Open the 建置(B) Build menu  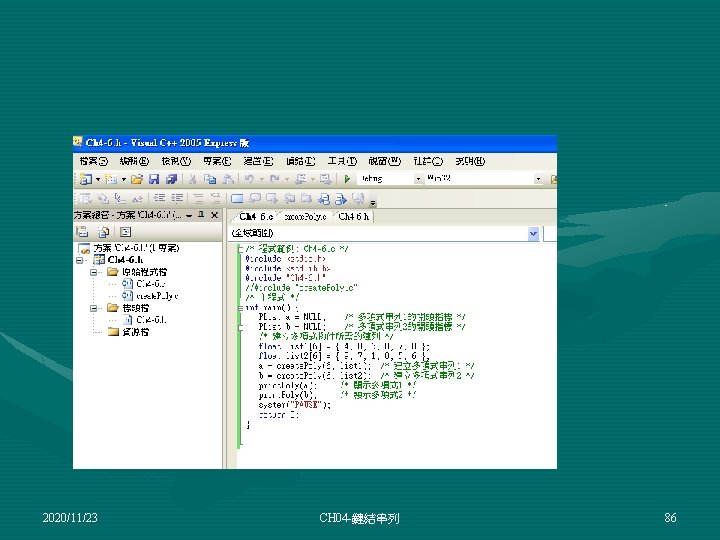pyautogui.click(x=259, y=161)
